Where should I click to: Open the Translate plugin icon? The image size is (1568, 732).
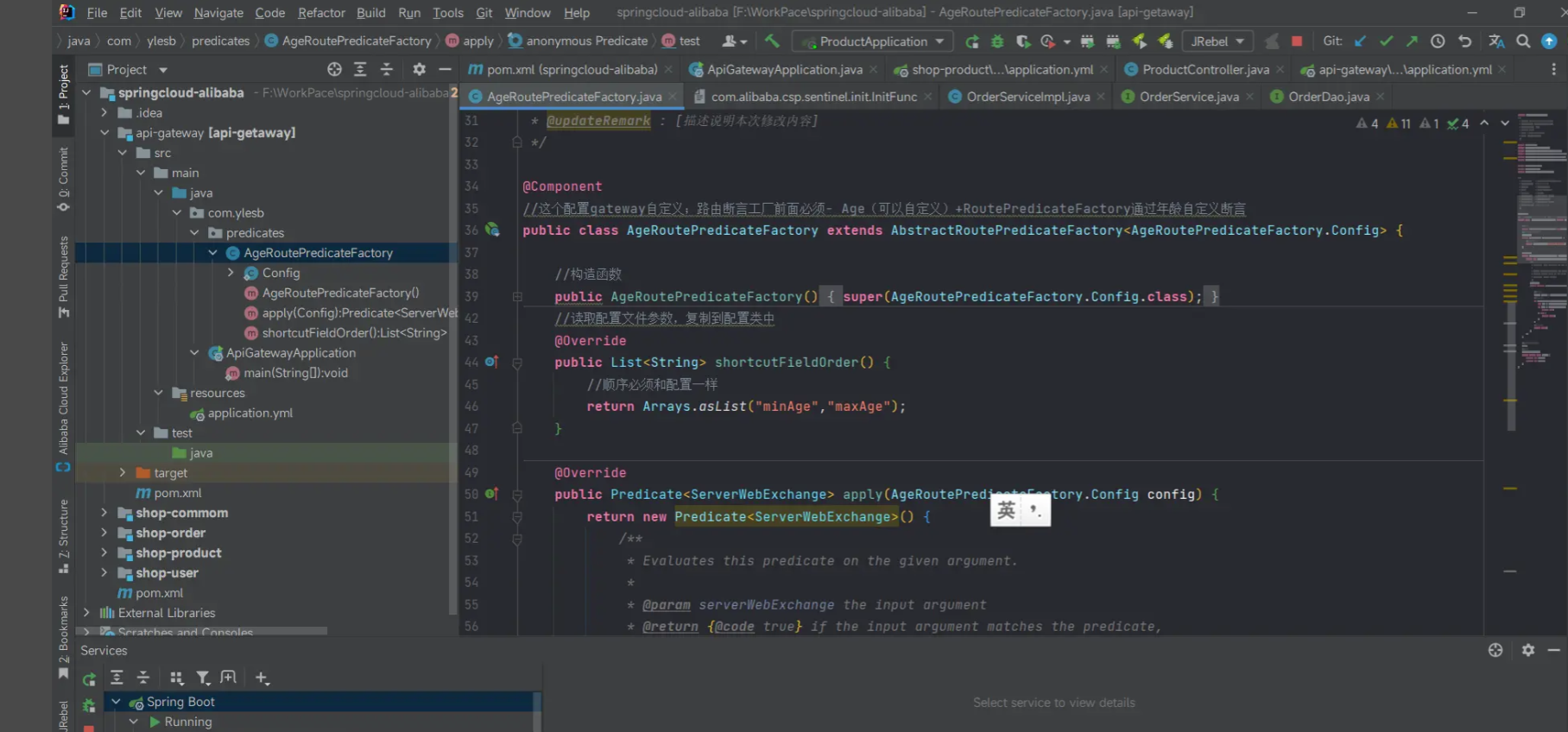[x=1496, y=41]
